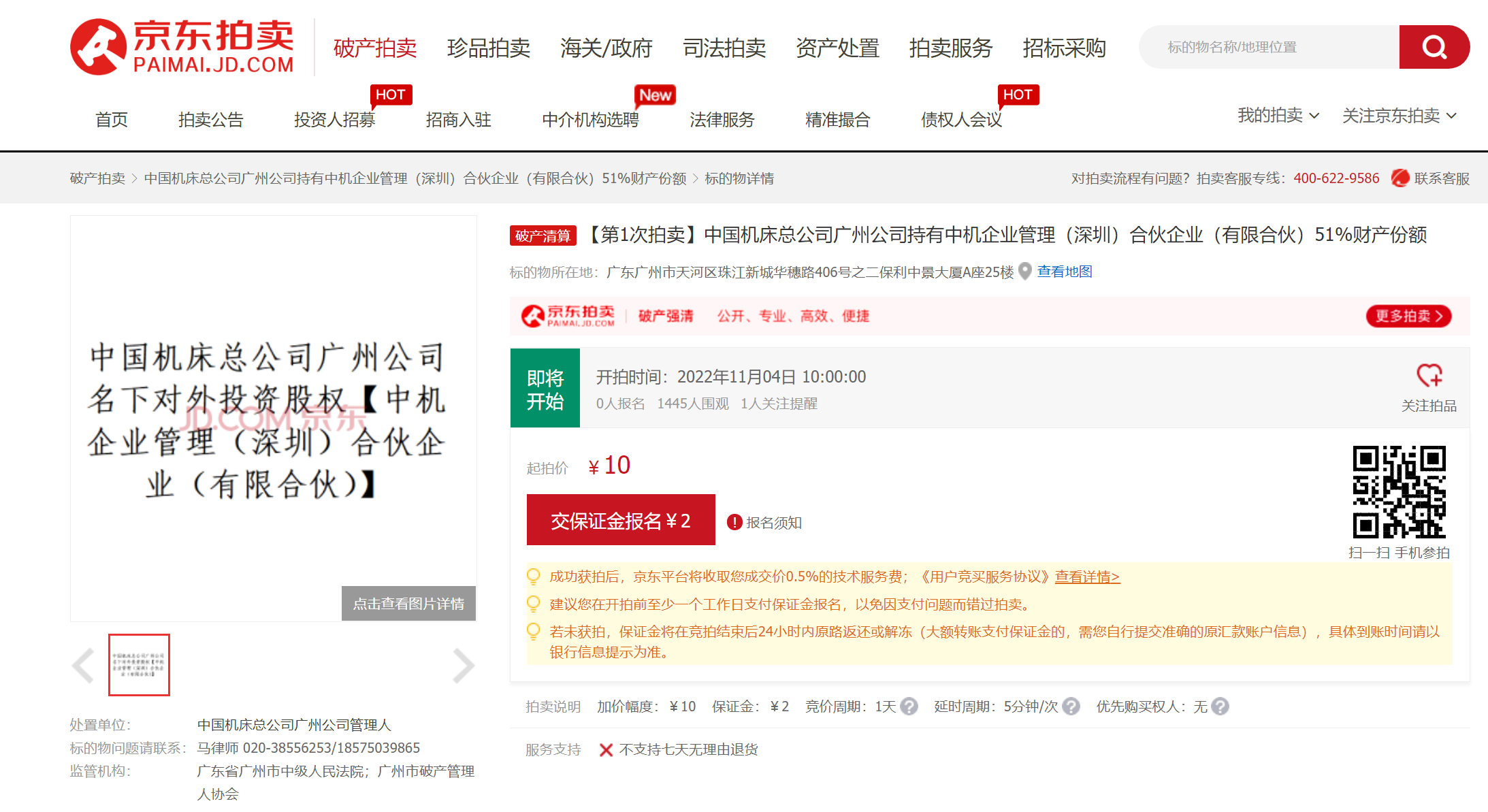Open the 司法拍卖 tab
The width and height of the screenshot is (1488, 812).
[x=724, y=48]
